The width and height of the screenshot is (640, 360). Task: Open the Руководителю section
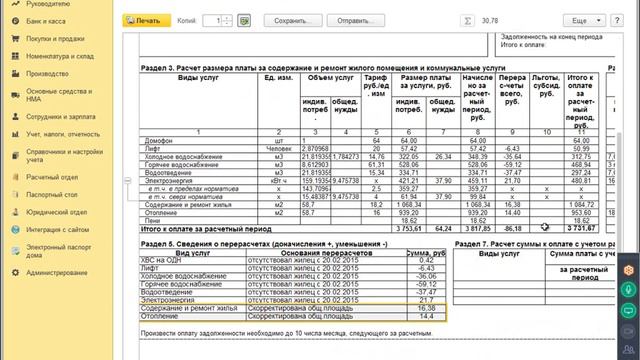(x=48, y=4)
